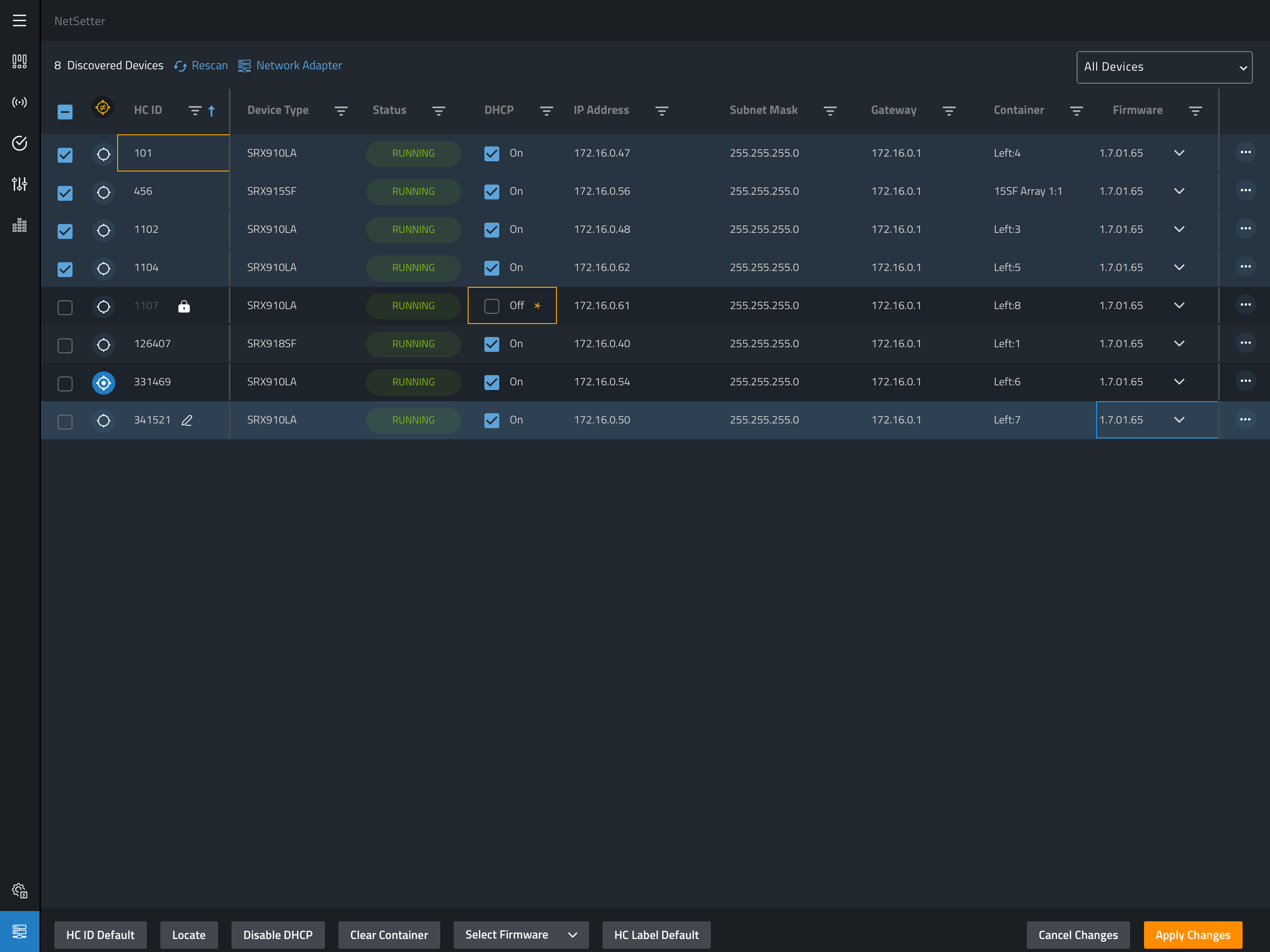Filter the HC ID column

[195, 111]
